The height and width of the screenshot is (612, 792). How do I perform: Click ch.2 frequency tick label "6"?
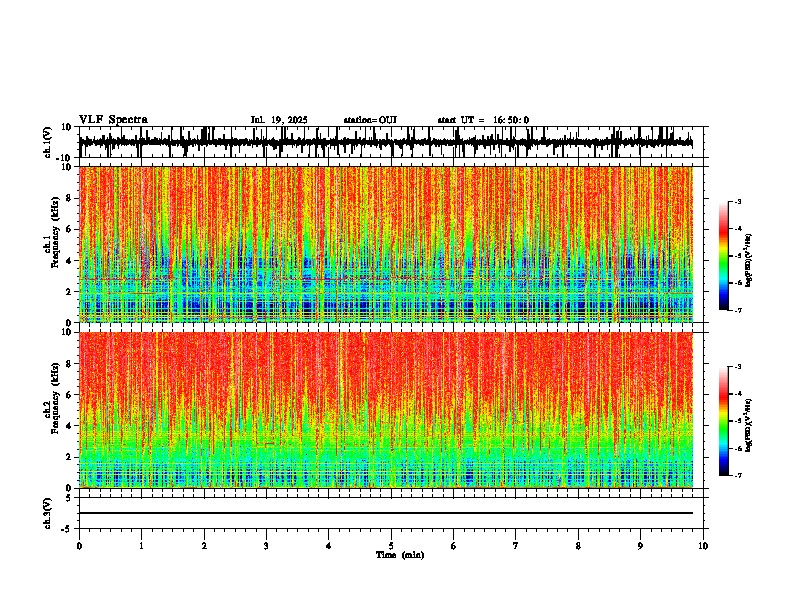(x=70, y=395)
